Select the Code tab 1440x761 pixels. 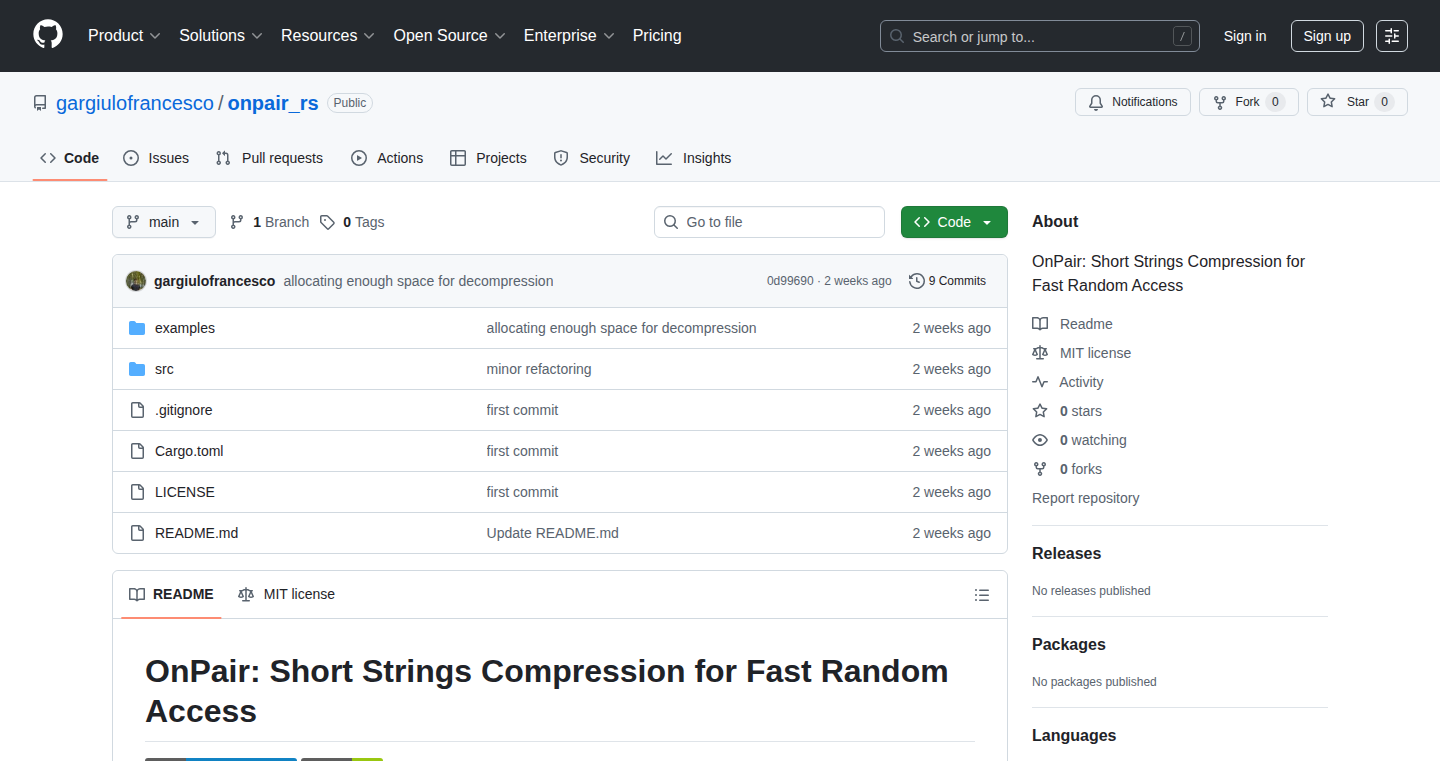[70, 158]
